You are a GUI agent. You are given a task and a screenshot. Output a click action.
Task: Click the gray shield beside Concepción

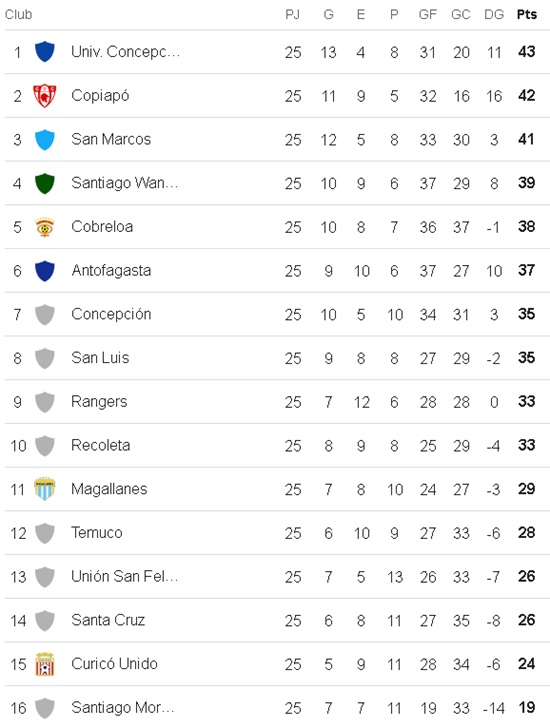[45, 314]
